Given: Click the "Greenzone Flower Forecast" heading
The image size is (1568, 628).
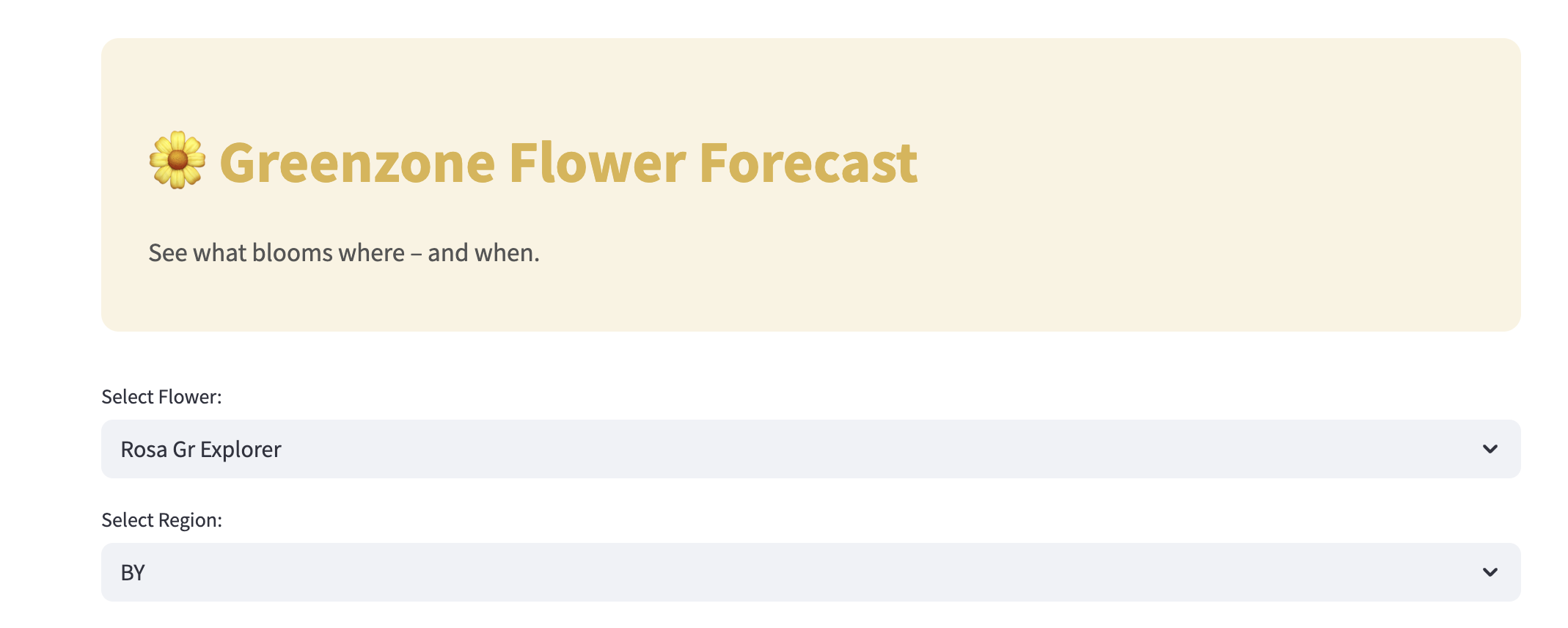Looking at the screenshot, I should point(568,162).
